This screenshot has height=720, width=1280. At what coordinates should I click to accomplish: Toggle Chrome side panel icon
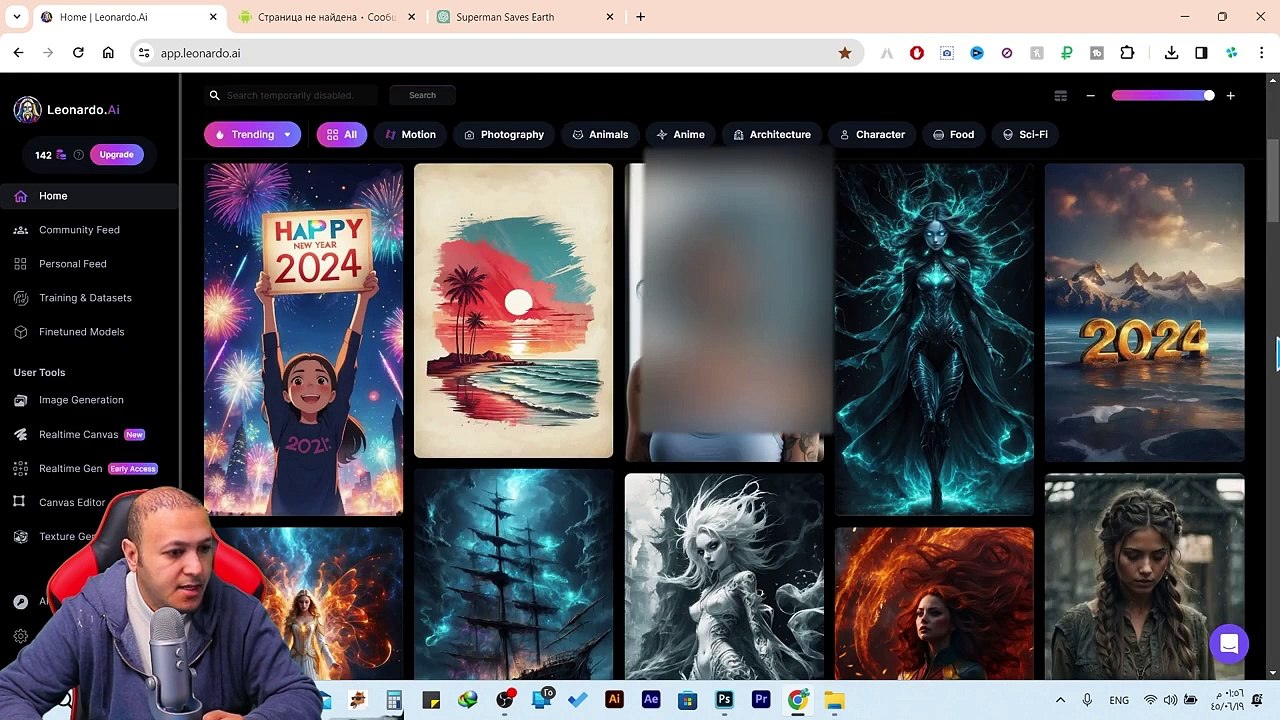click(x=1201, y=53)
